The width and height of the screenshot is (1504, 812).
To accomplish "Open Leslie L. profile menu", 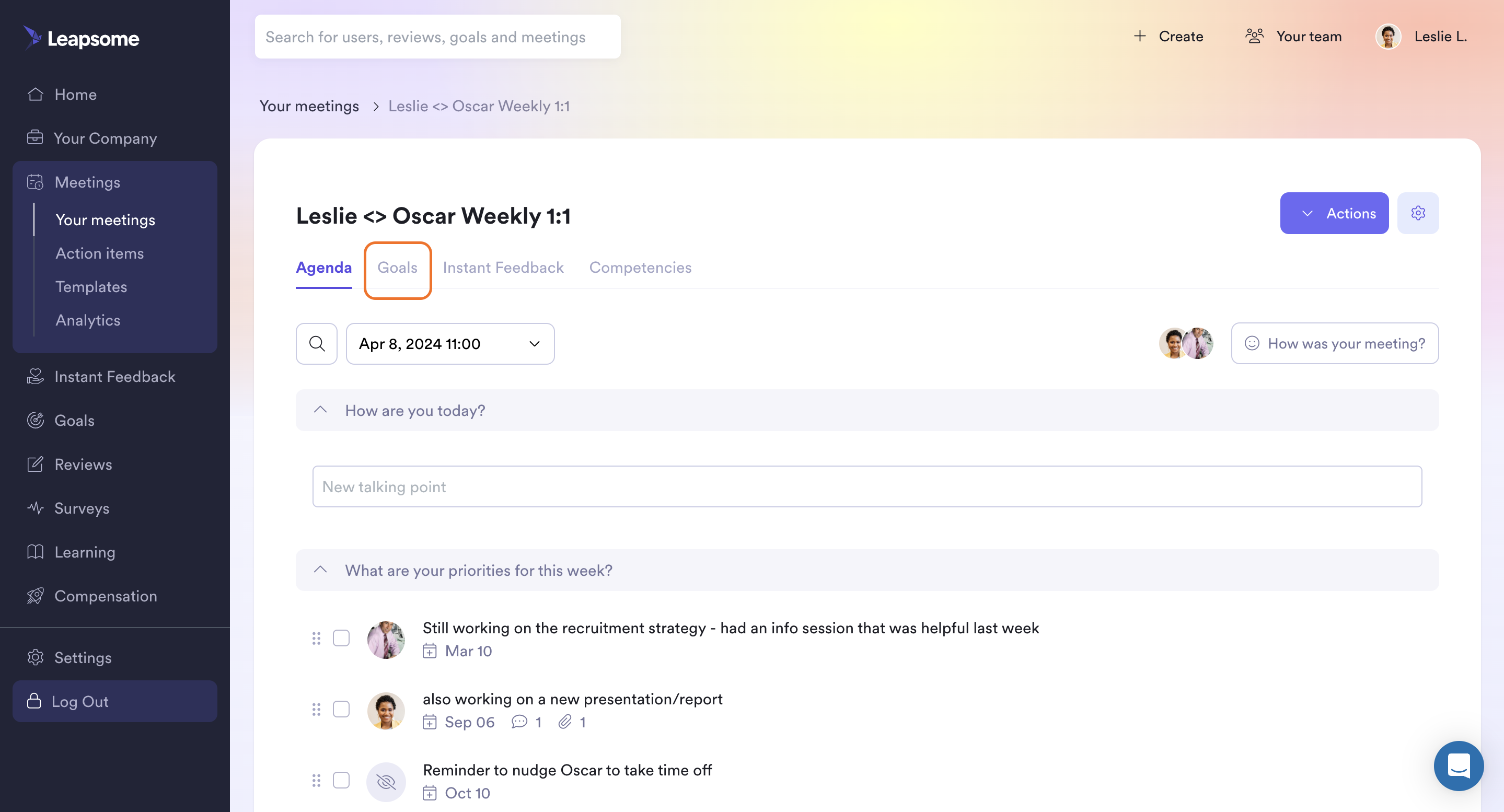I will 1421,36.
